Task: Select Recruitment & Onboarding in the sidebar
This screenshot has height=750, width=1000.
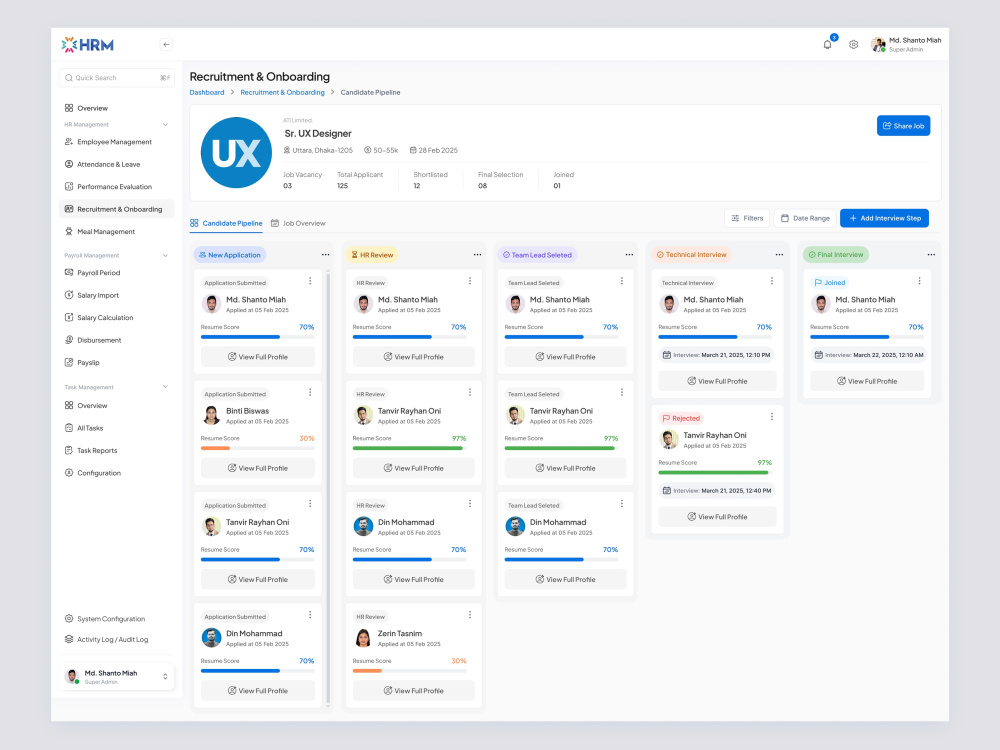Action: coord(117,209)
